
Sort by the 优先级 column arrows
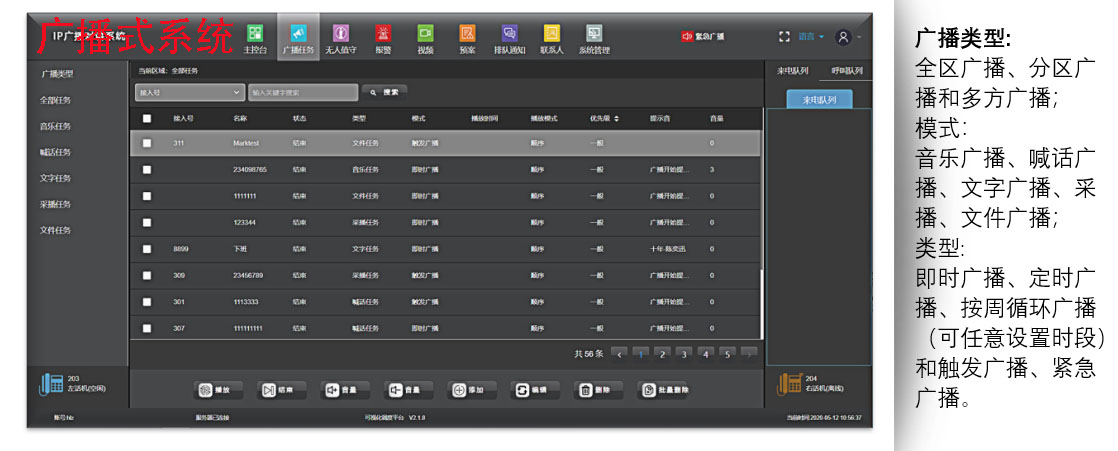[x=616, y=118]
